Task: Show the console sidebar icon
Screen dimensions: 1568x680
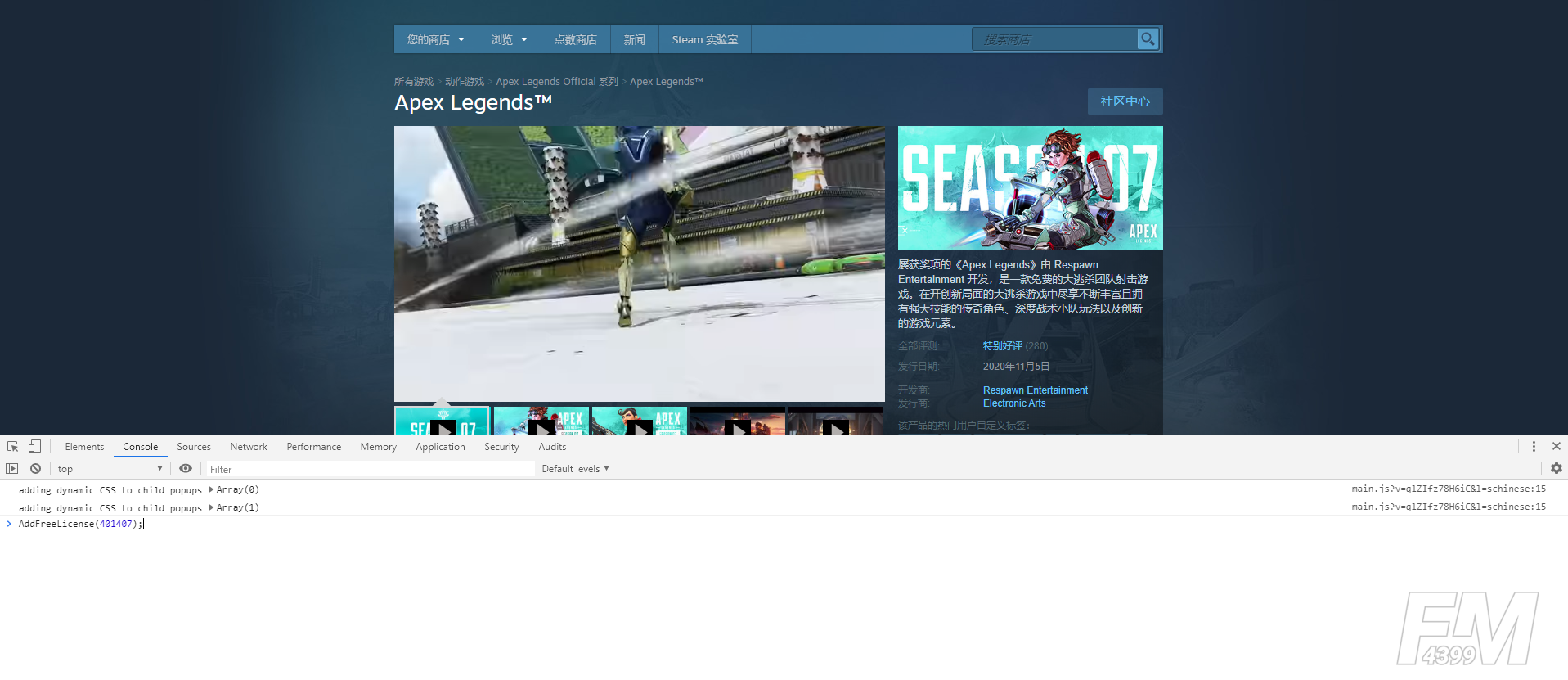Action: pos(12,469)
